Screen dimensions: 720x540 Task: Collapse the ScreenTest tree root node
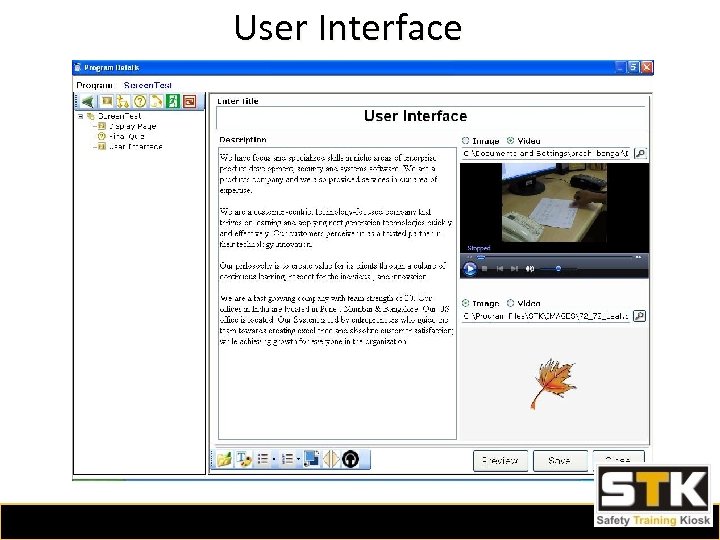[x=81, y=117]
